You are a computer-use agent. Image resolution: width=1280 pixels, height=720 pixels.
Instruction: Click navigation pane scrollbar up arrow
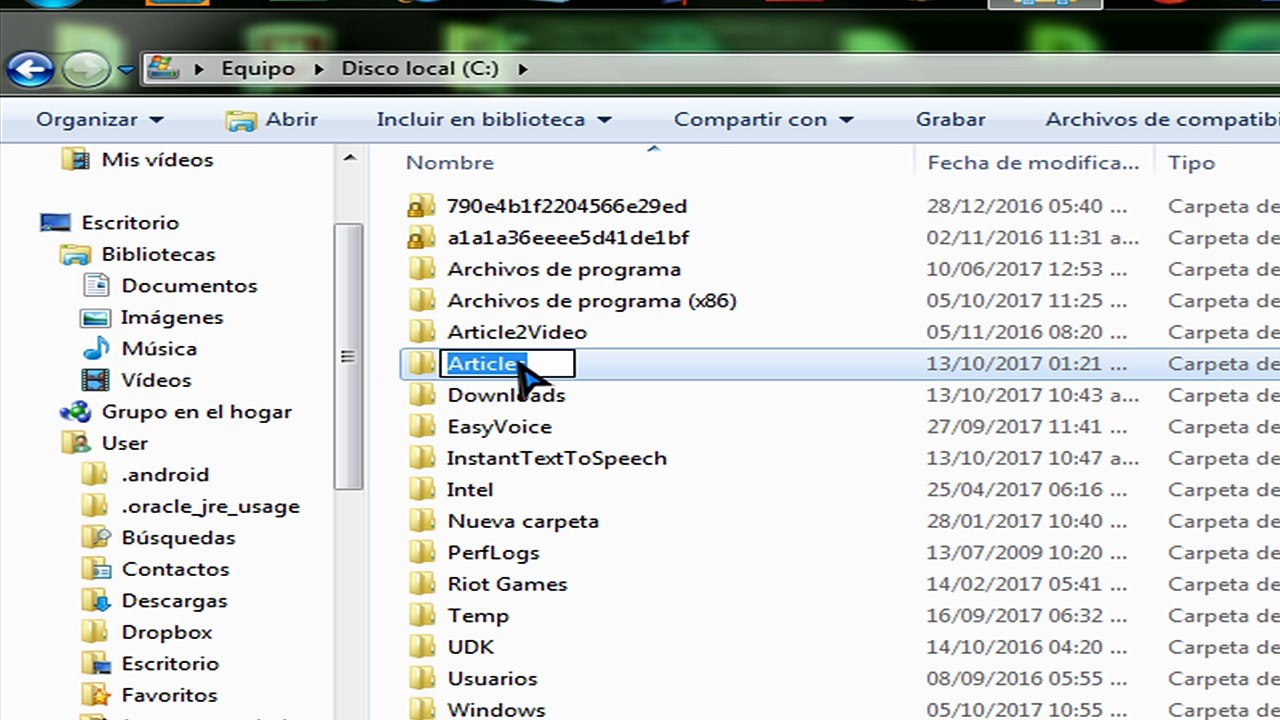click(x=349, y=158)
